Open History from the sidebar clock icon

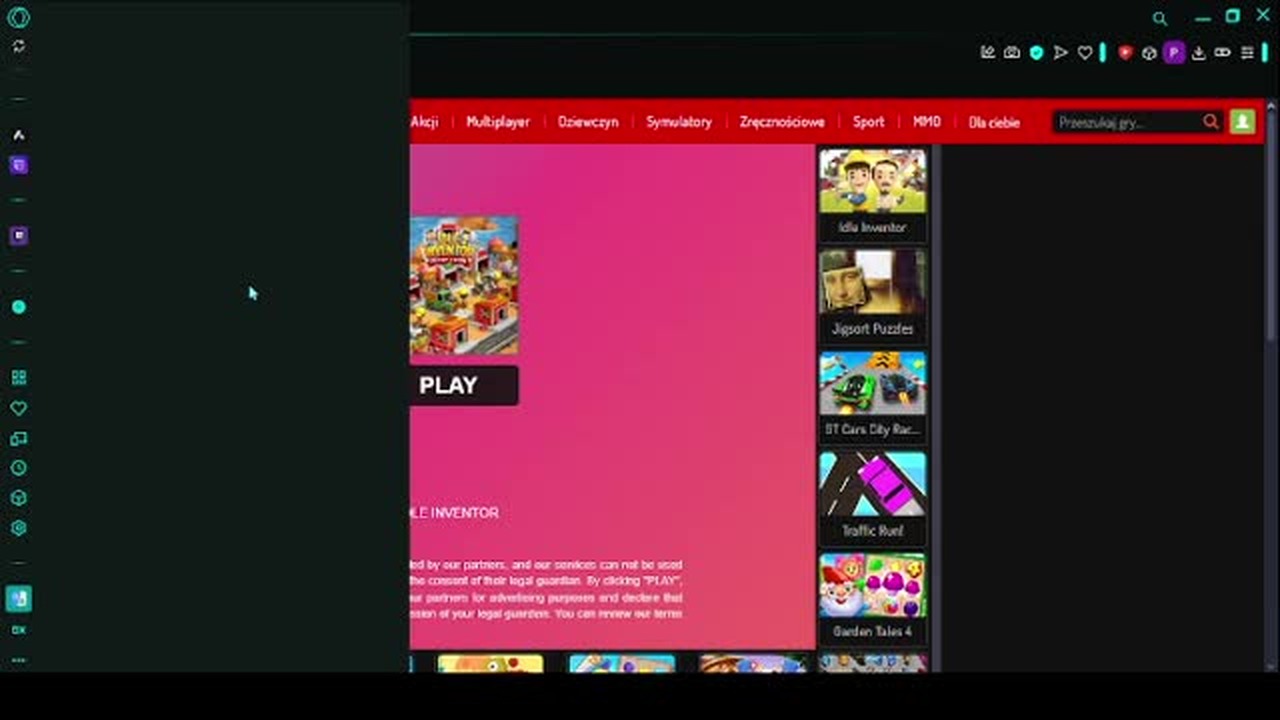click(x=18, y=468)
